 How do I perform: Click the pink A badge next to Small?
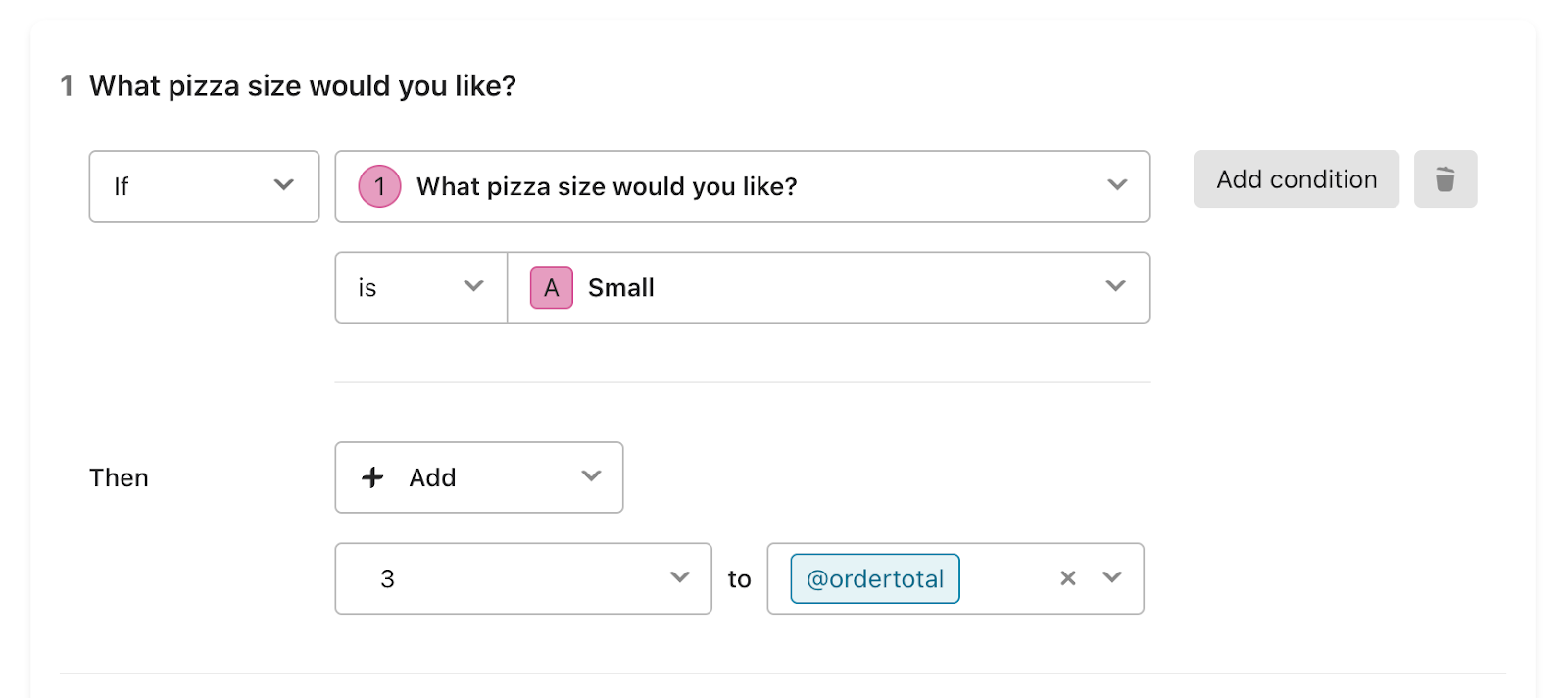pos(552,287)
